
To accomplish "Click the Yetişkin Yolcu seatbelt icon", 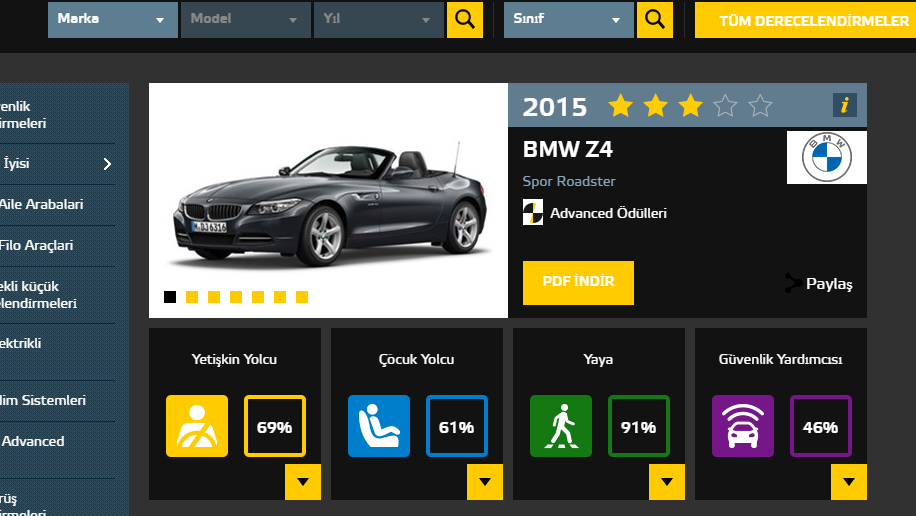I will [x=197, y=426].
